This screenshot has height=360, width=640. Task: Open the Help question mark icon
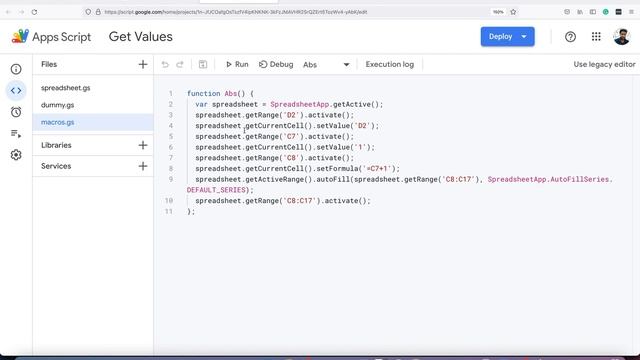coord(570,37)
